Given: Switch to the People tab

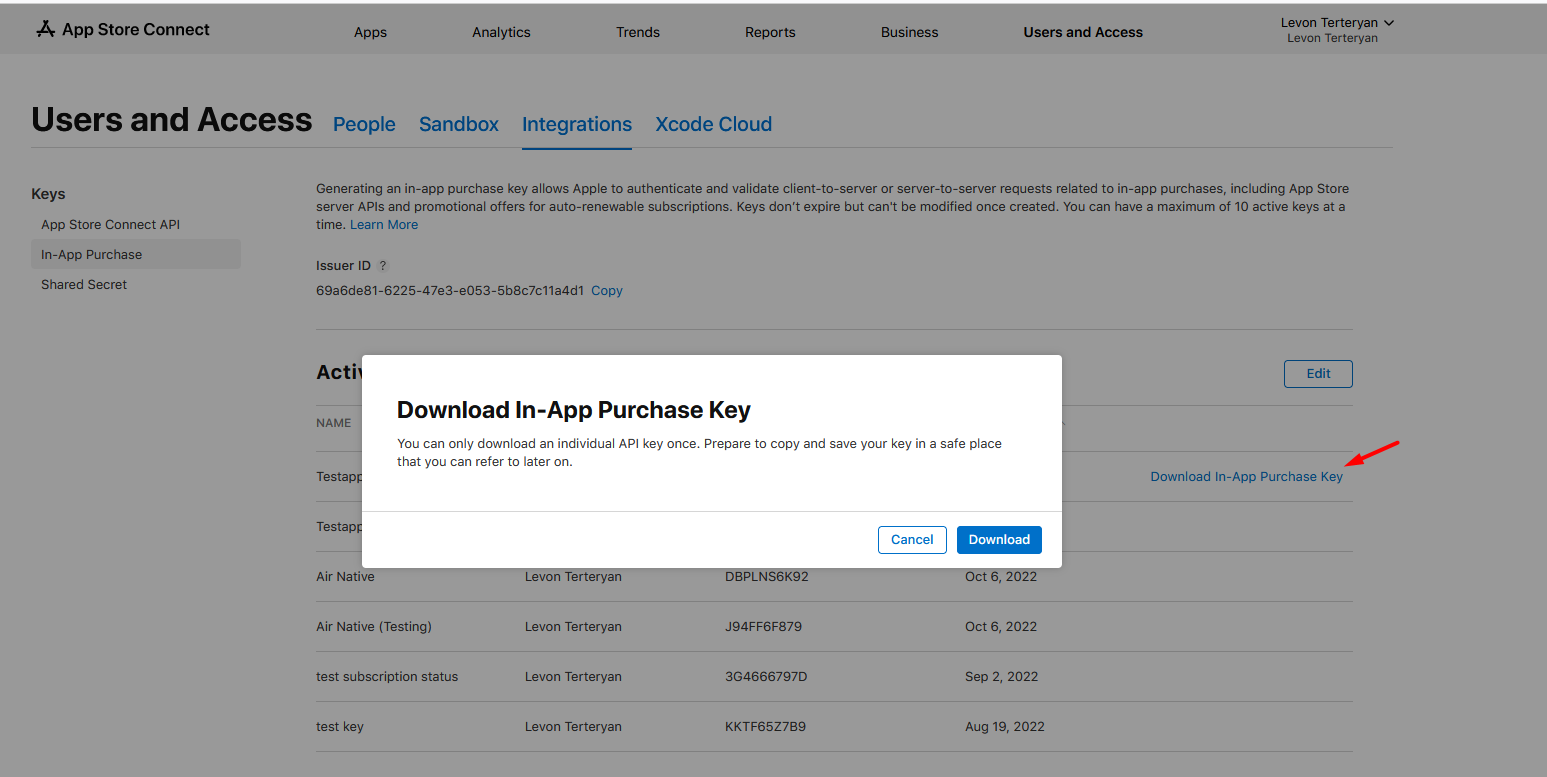Looking at the screenshot, I should click(x=364, y=124).
